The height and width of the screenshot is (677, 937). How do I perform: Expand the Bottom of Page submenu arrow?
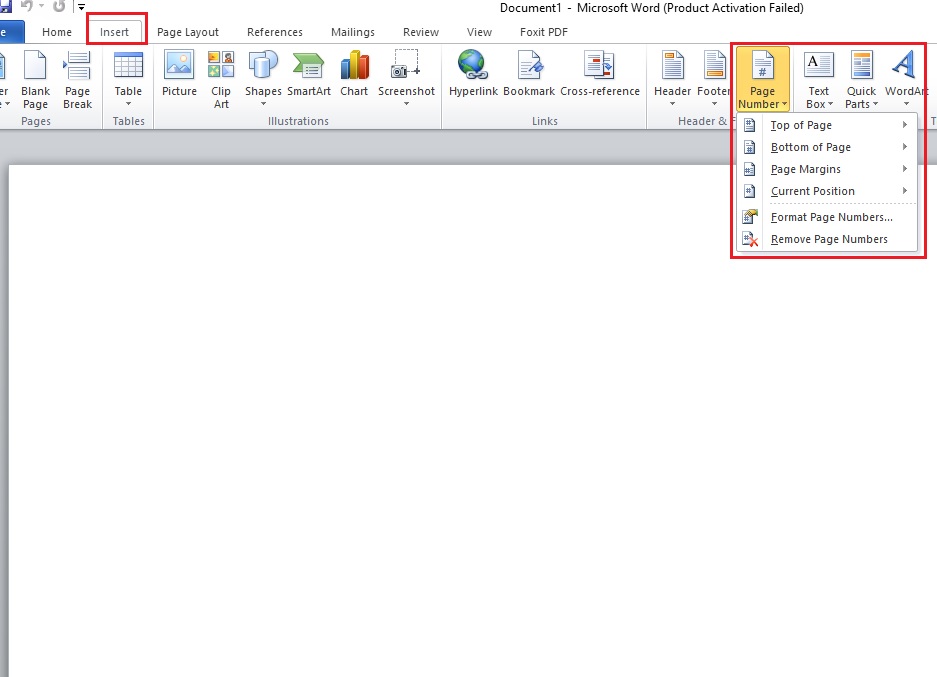click(905, 147)
